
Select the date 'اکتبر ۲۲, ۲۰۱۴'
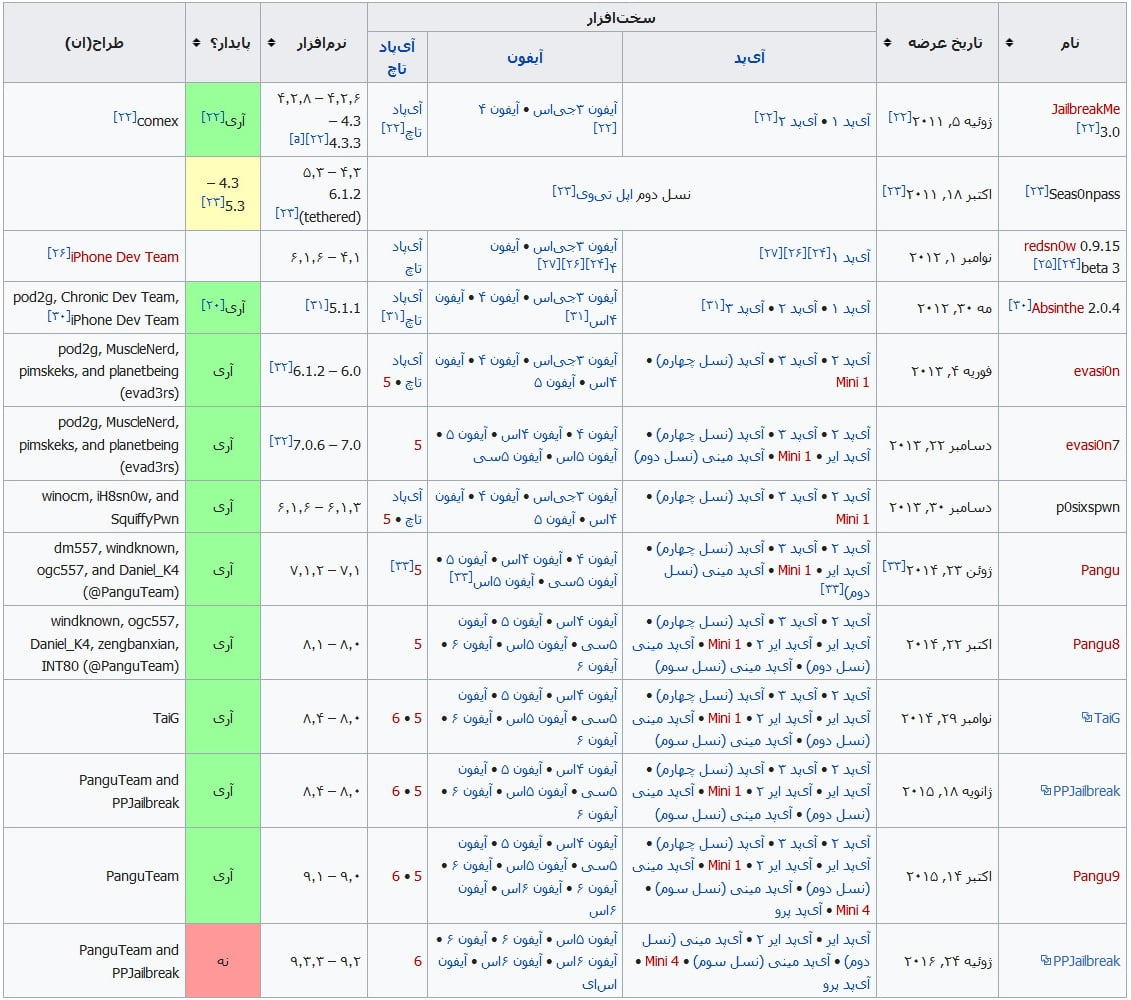pos(949,644)
